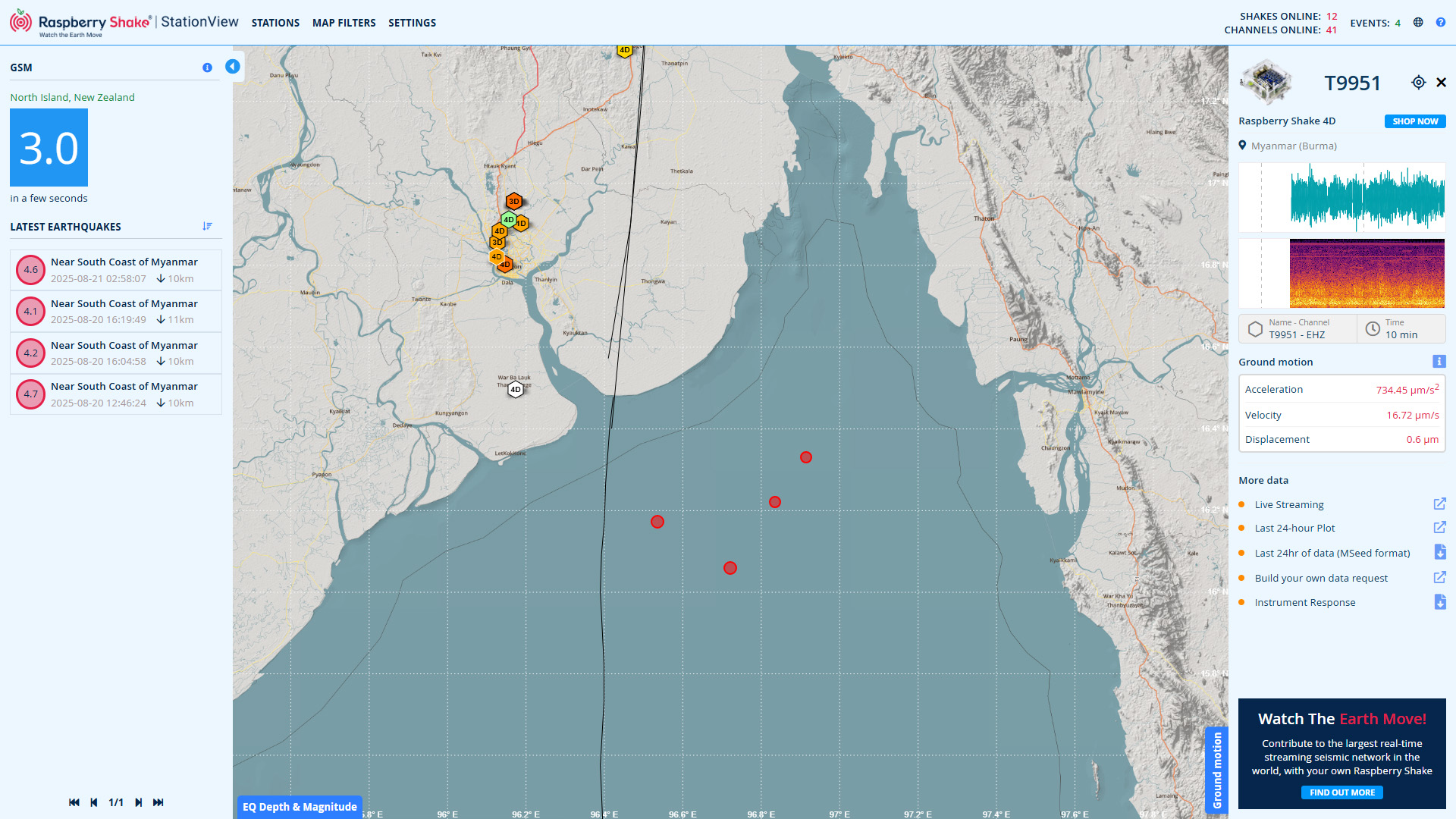The height and width of the screenshot is (819, 1456).
Task: Click the globe language icon
Action: click(1418, 23)
